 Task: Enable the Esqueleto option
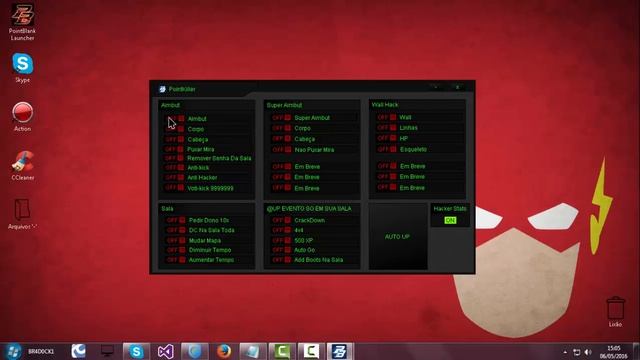pos(387,149)
